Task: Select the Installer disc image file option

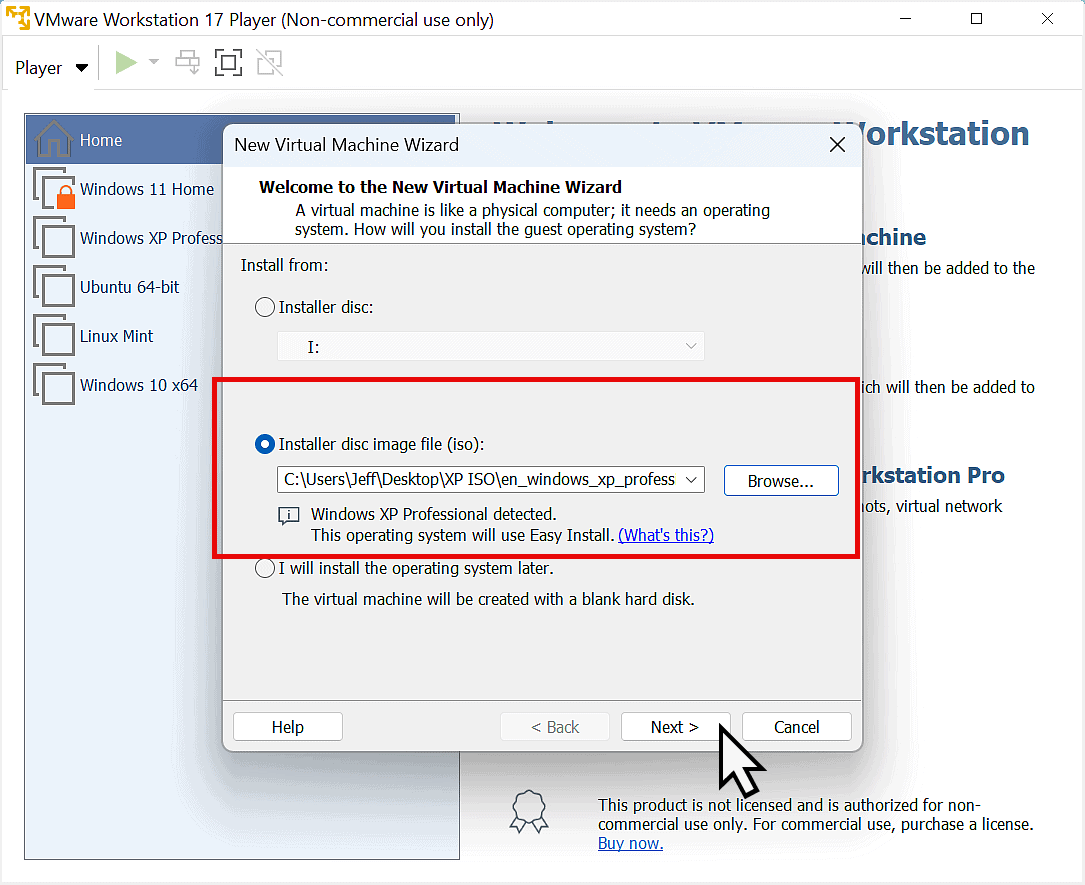Action: tap(265, 444)
